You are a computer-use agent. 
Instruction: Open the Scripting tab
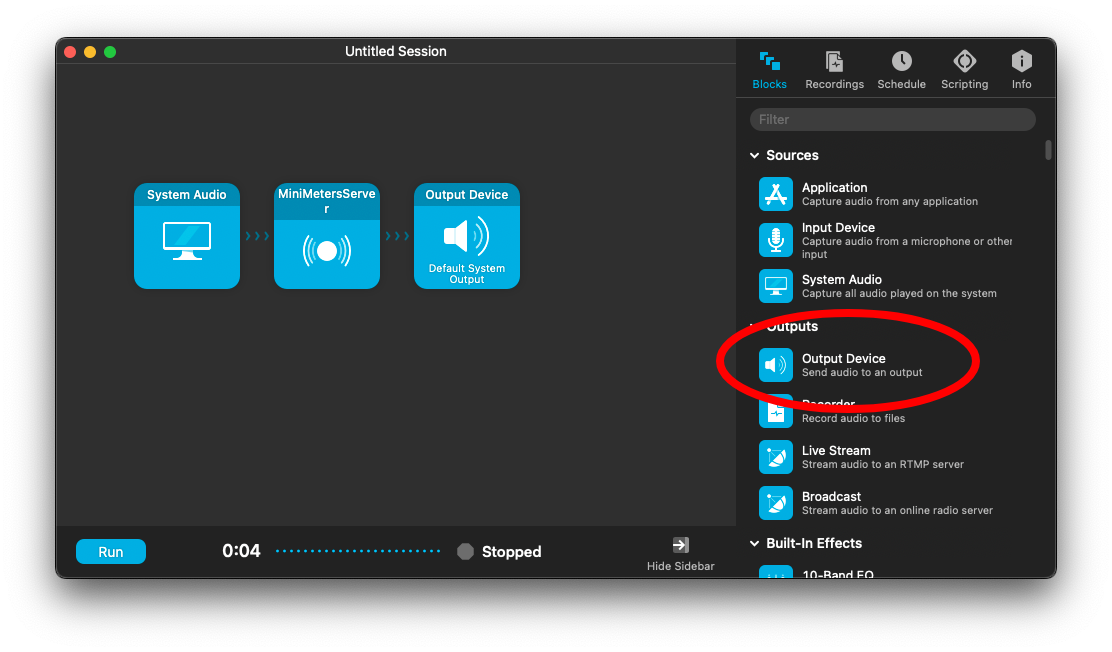(964, 70)
